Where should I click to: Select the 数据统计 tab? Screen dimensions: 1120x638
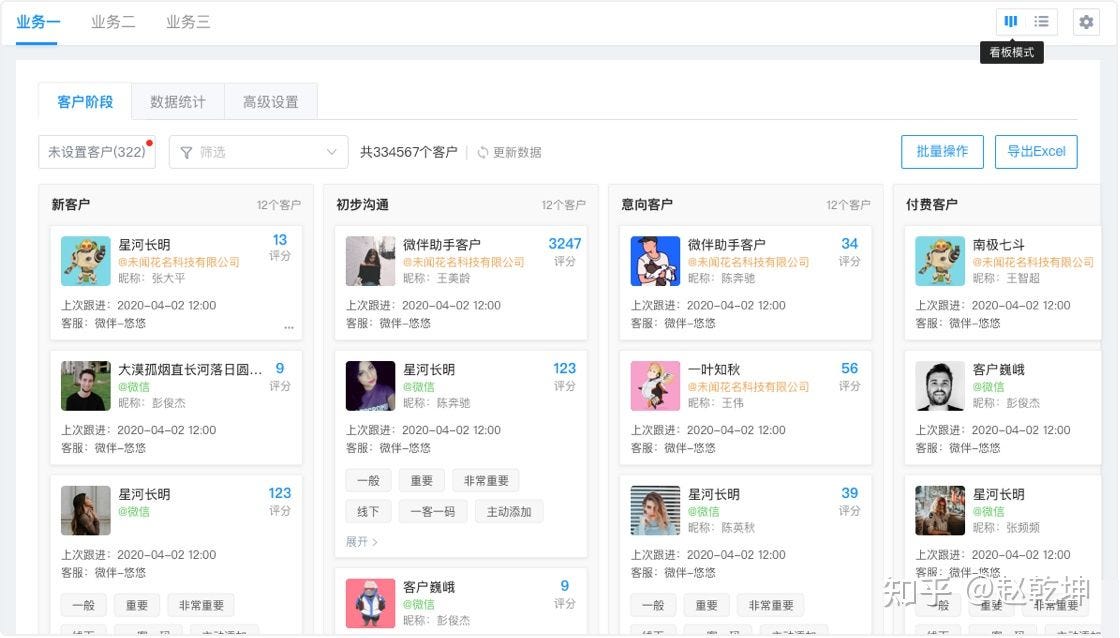pos(178,101)
